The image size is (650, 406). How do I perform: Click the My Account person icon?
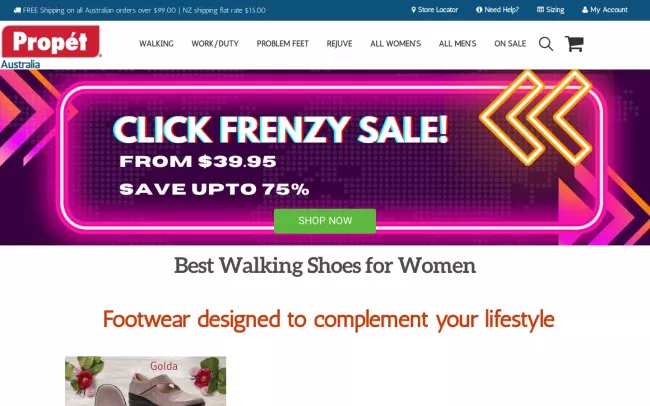pyautogui.click(x=585, y=10)
